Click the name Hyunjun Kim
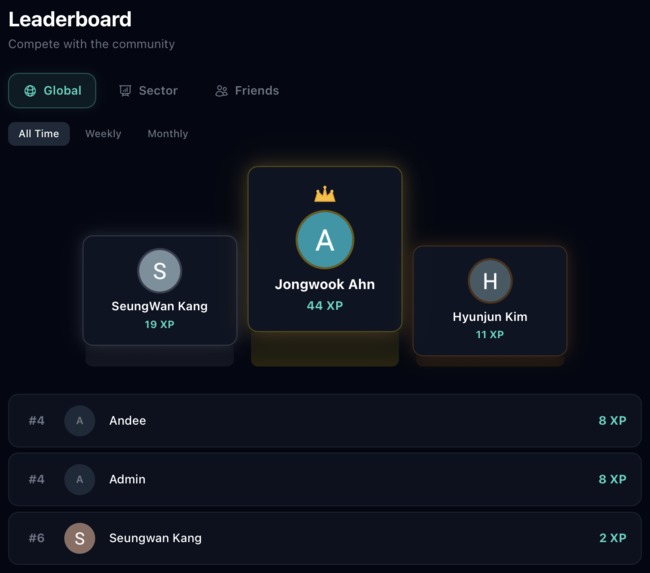Screen dimensions: 650x573 [x=490, y=317]
